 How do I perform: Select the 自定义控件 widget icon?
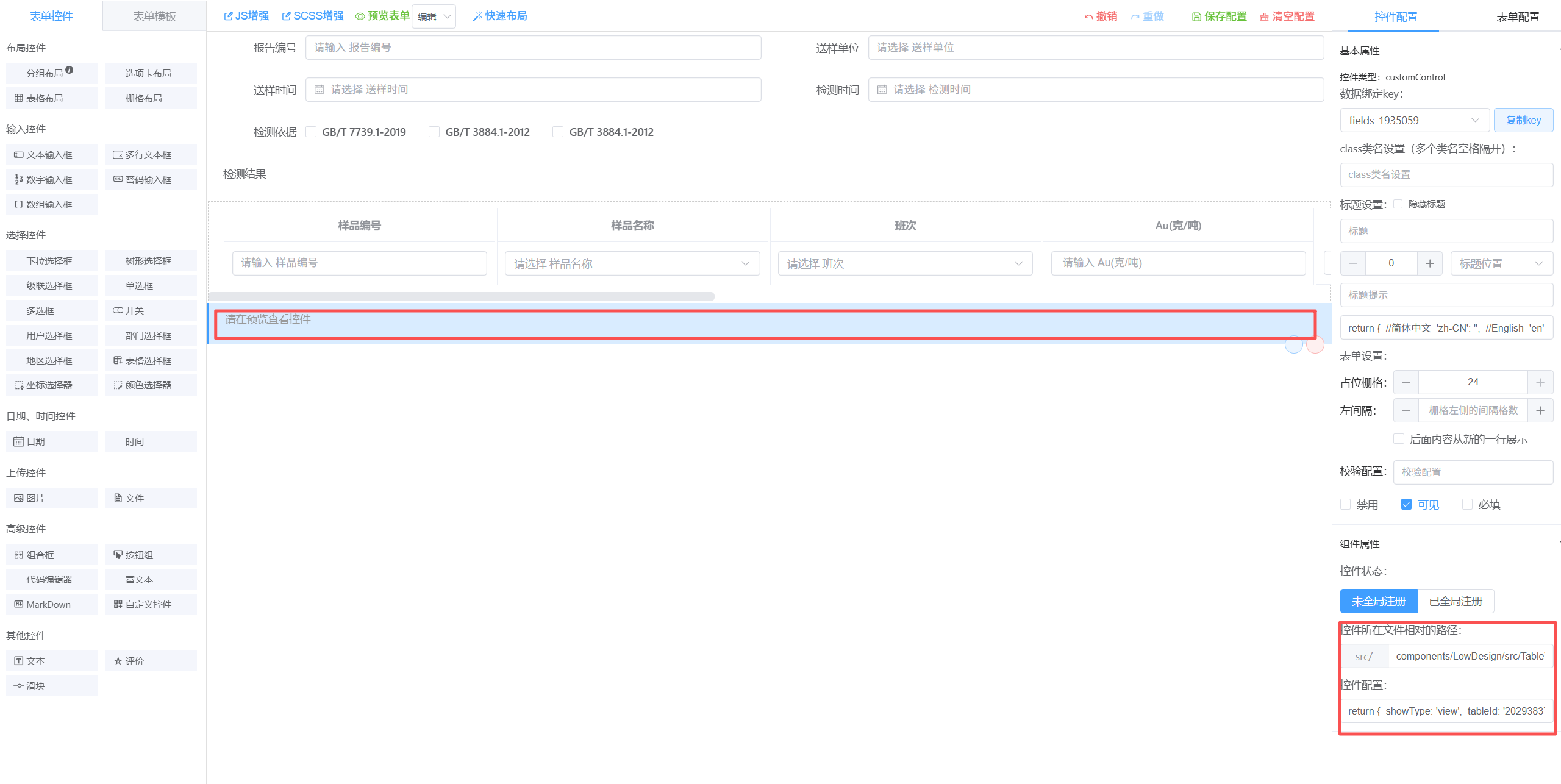pos(118,604)
